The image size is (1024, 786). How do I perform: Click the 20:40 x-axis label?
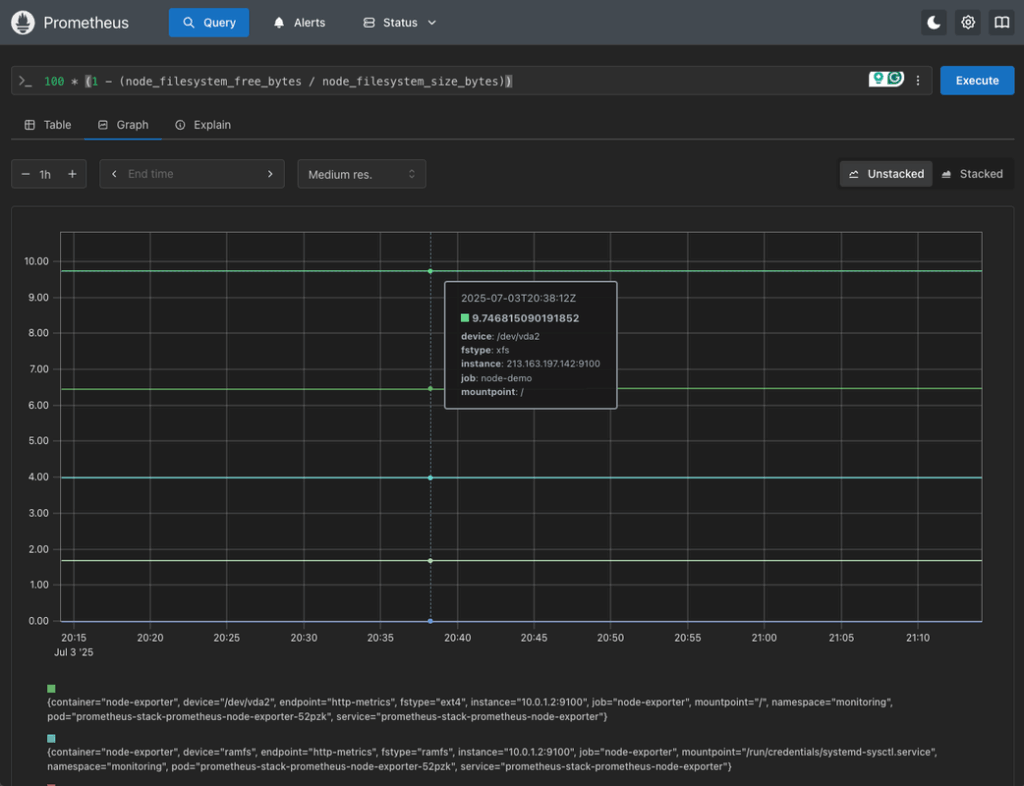click(x=457, y=638)
